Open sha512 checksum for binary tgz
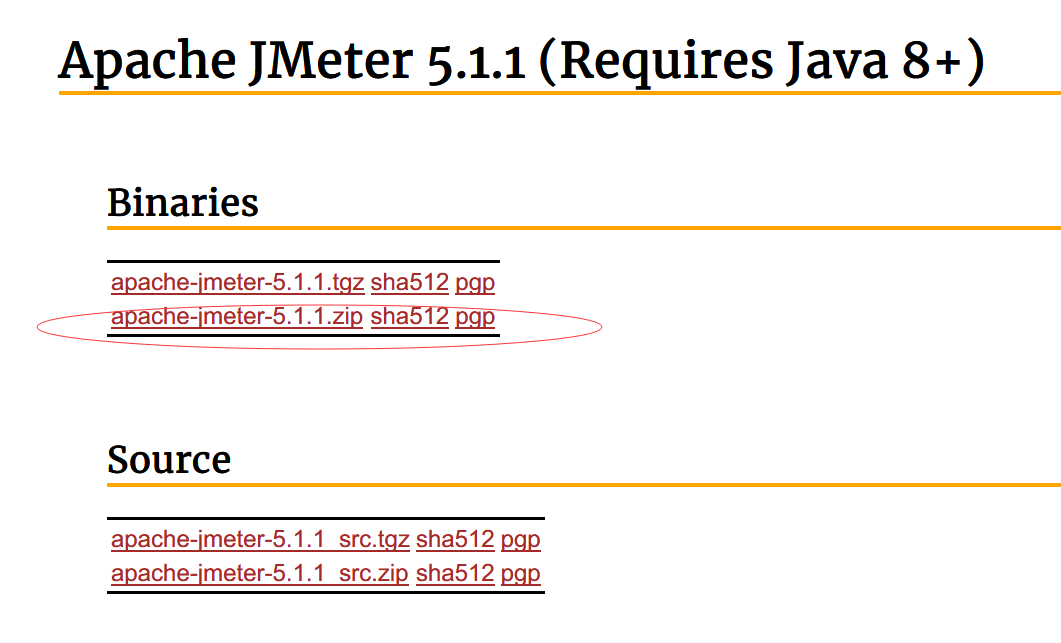Viewport: 1061px width, 643px height. [409, 283]
